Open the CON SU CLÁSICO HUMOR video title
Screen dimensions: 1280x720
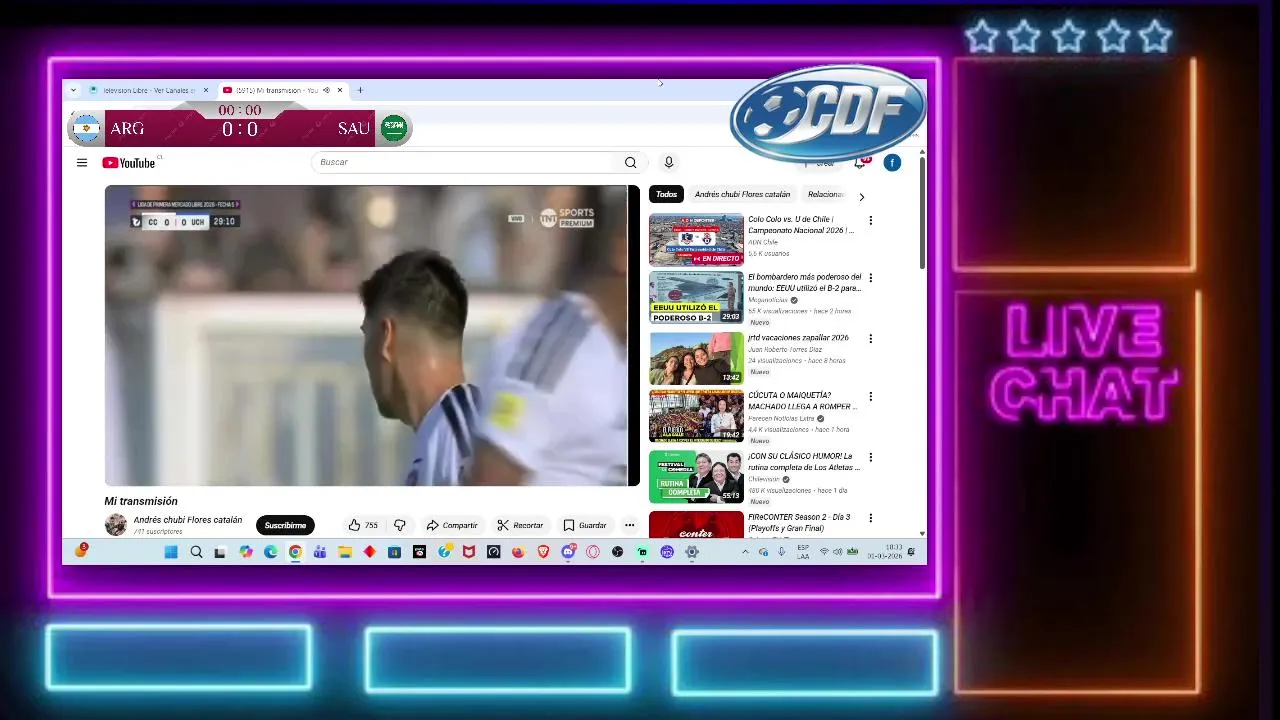coord(803,461)
